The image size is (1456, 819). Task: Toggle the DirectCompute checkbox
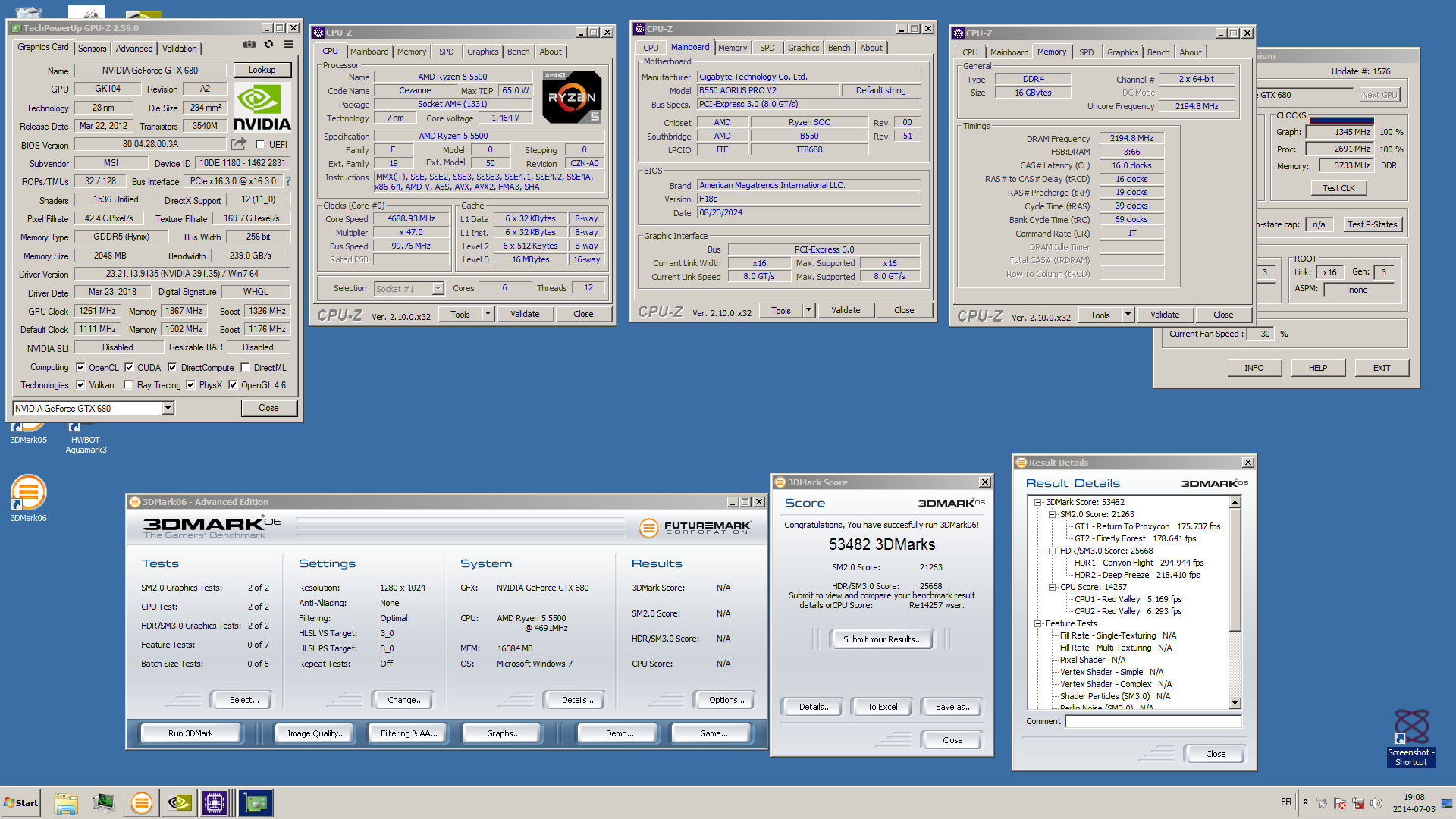pyautogui.click(x=172, y=368)
